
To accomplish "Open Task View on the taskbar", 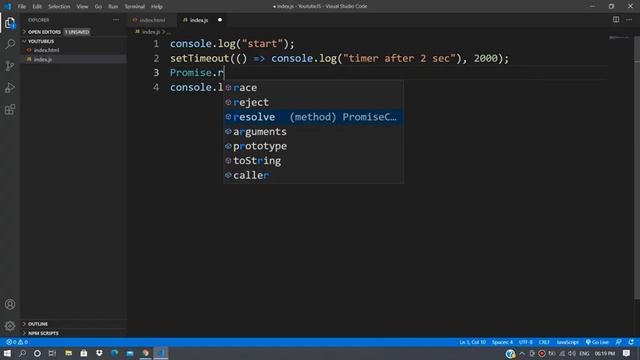I will tap(52, 353).
